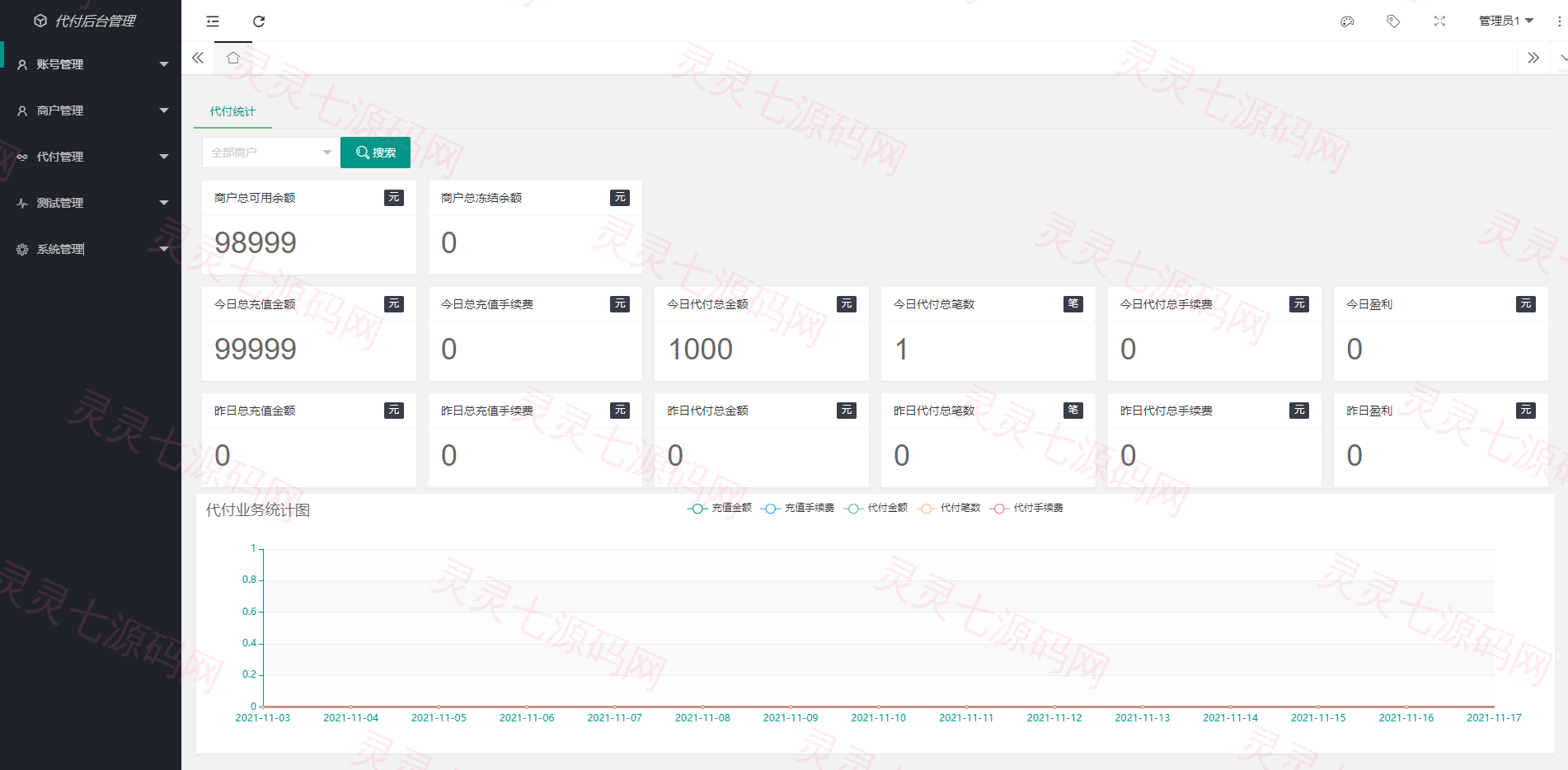Expand the 系统管理 menu

(x=91, y=249)
